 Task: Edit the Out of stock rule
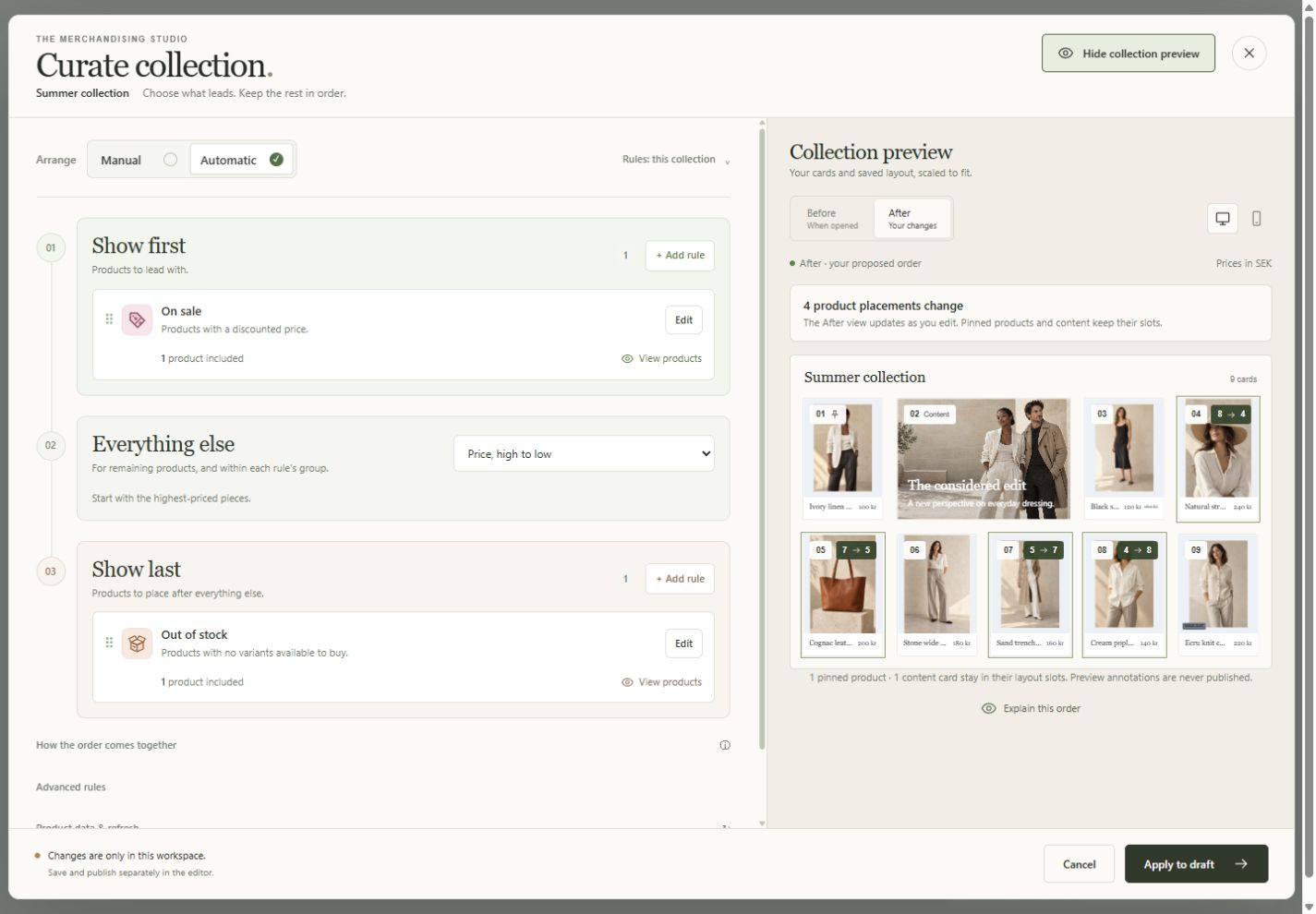pyautogui.click(x=683, y=643)
